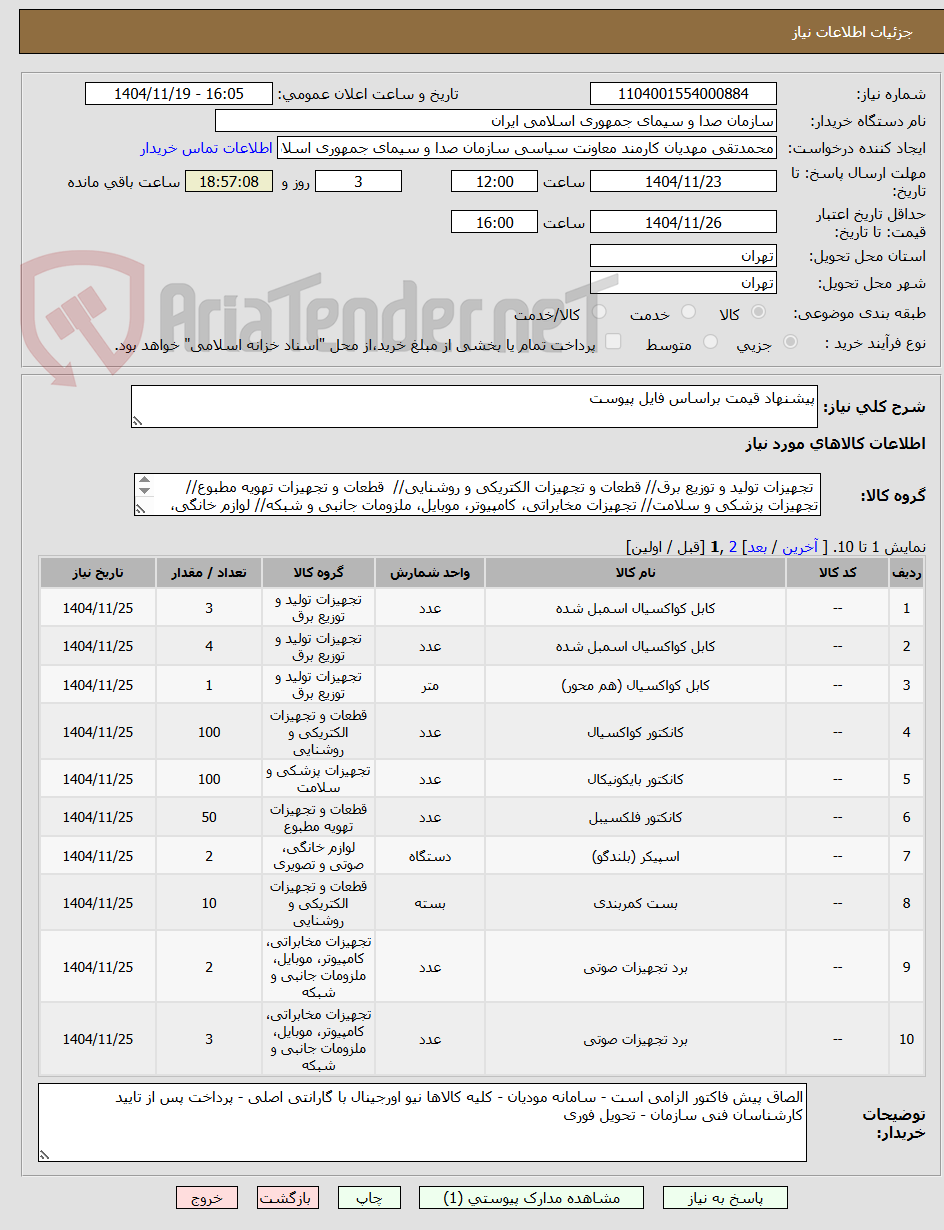Click کانکتور بایکونیکال item name
The width and height of the screenshot is (944, 1230).
click(x=635, y=779)
